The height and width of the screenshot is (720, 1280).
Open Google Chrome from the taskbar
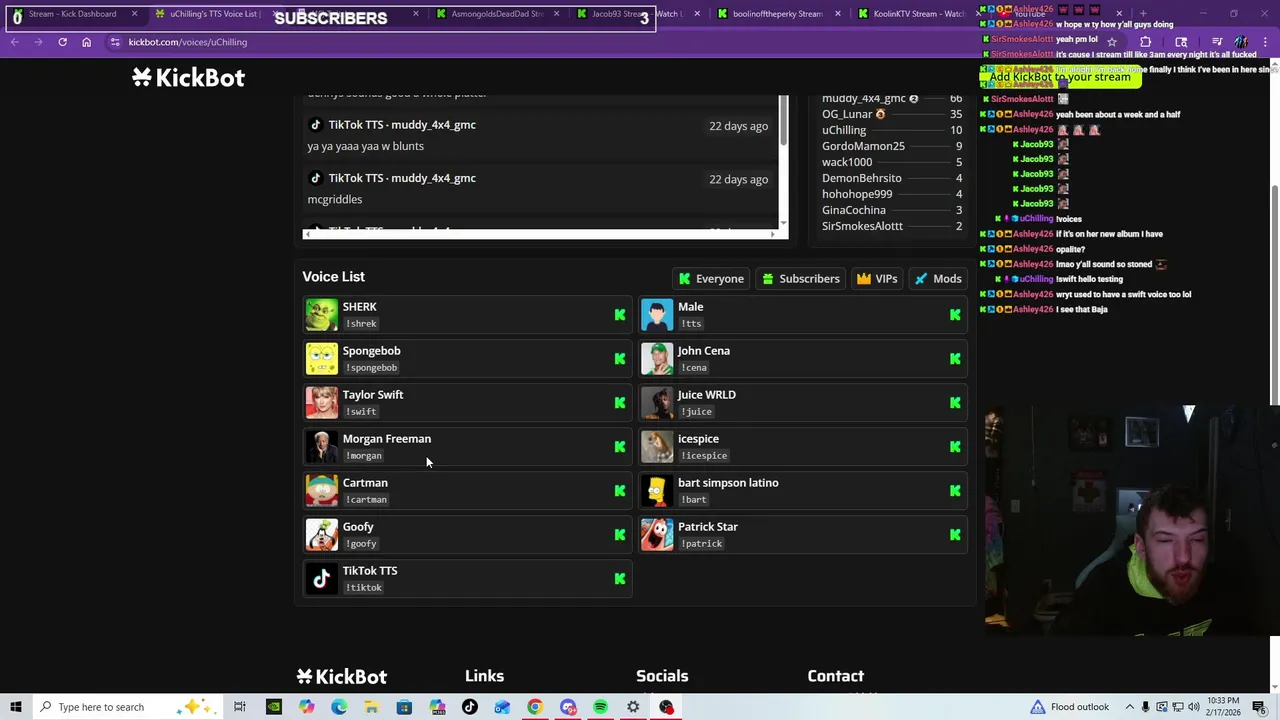pyautogui.click(x=535, y=707)
